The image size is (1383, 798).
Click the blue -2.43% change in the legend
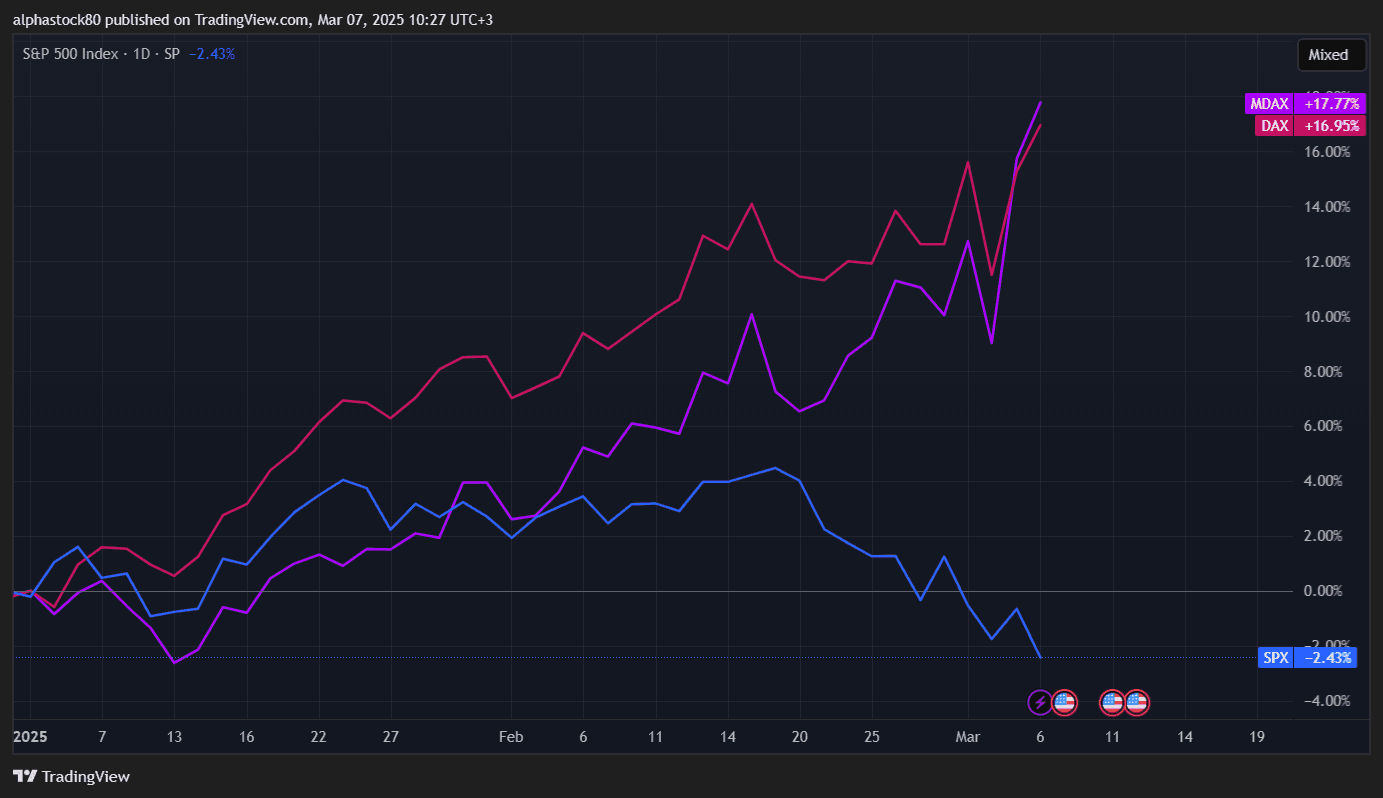(x=211, y=54)
